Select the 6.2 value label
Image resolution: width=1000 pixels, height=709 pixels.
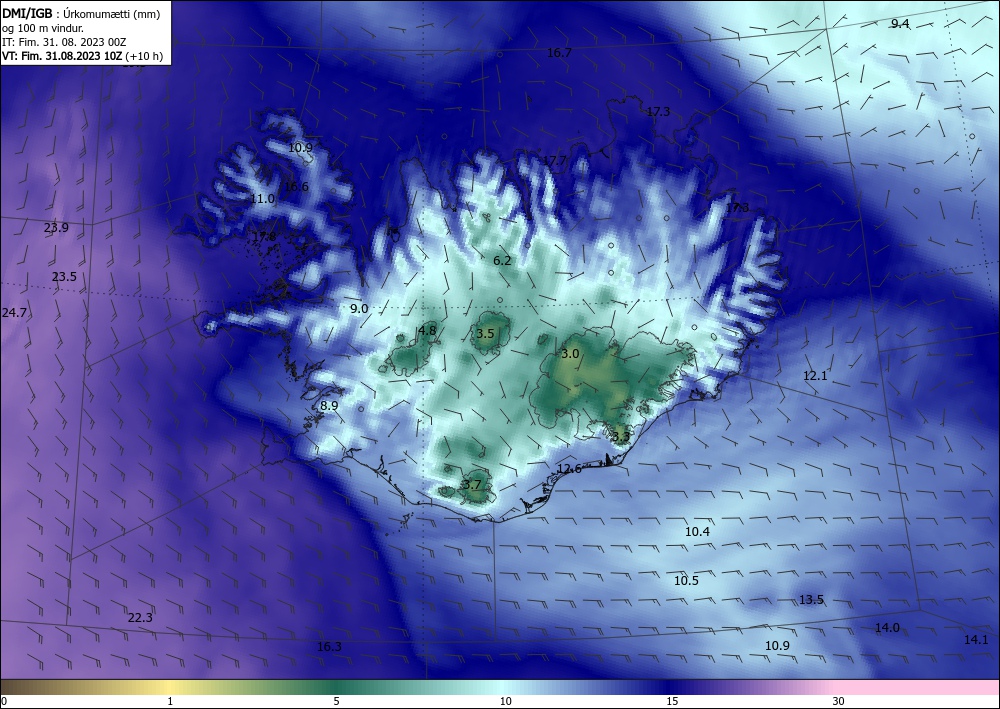(503, 260)
